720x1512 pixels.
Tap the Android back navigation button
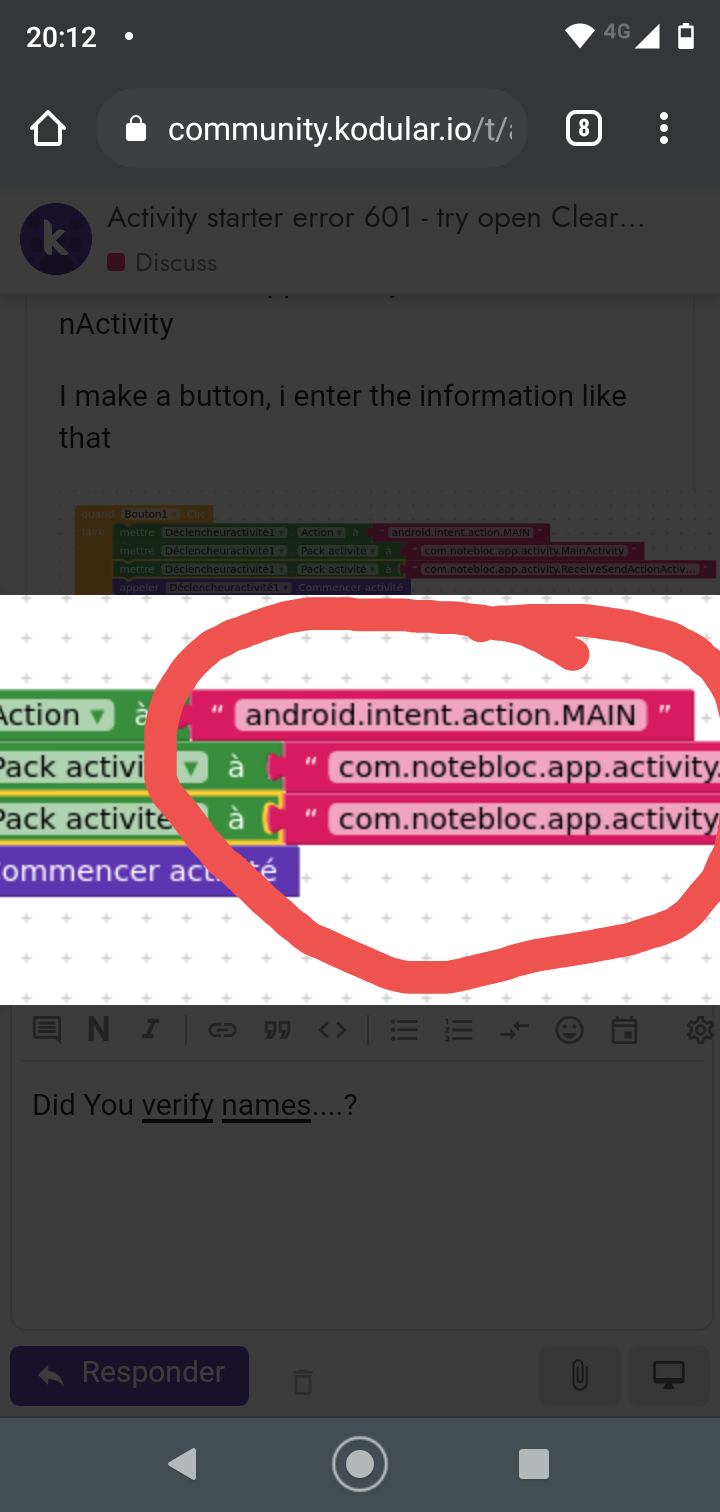182,1464
